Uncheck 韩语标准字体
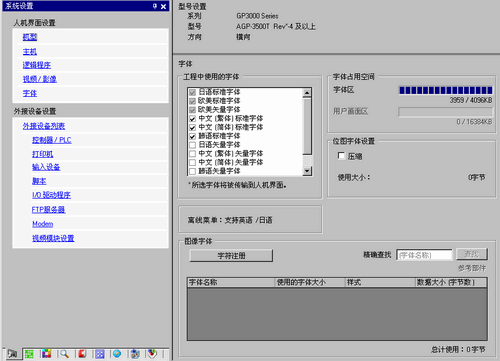 pyautogui.click(x=192, y=136)
